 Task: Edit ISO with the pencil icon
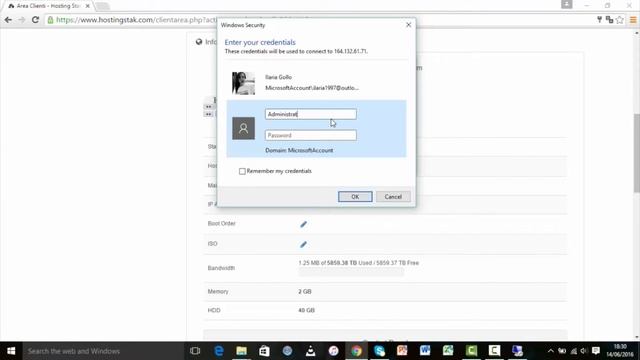point(303,244)
